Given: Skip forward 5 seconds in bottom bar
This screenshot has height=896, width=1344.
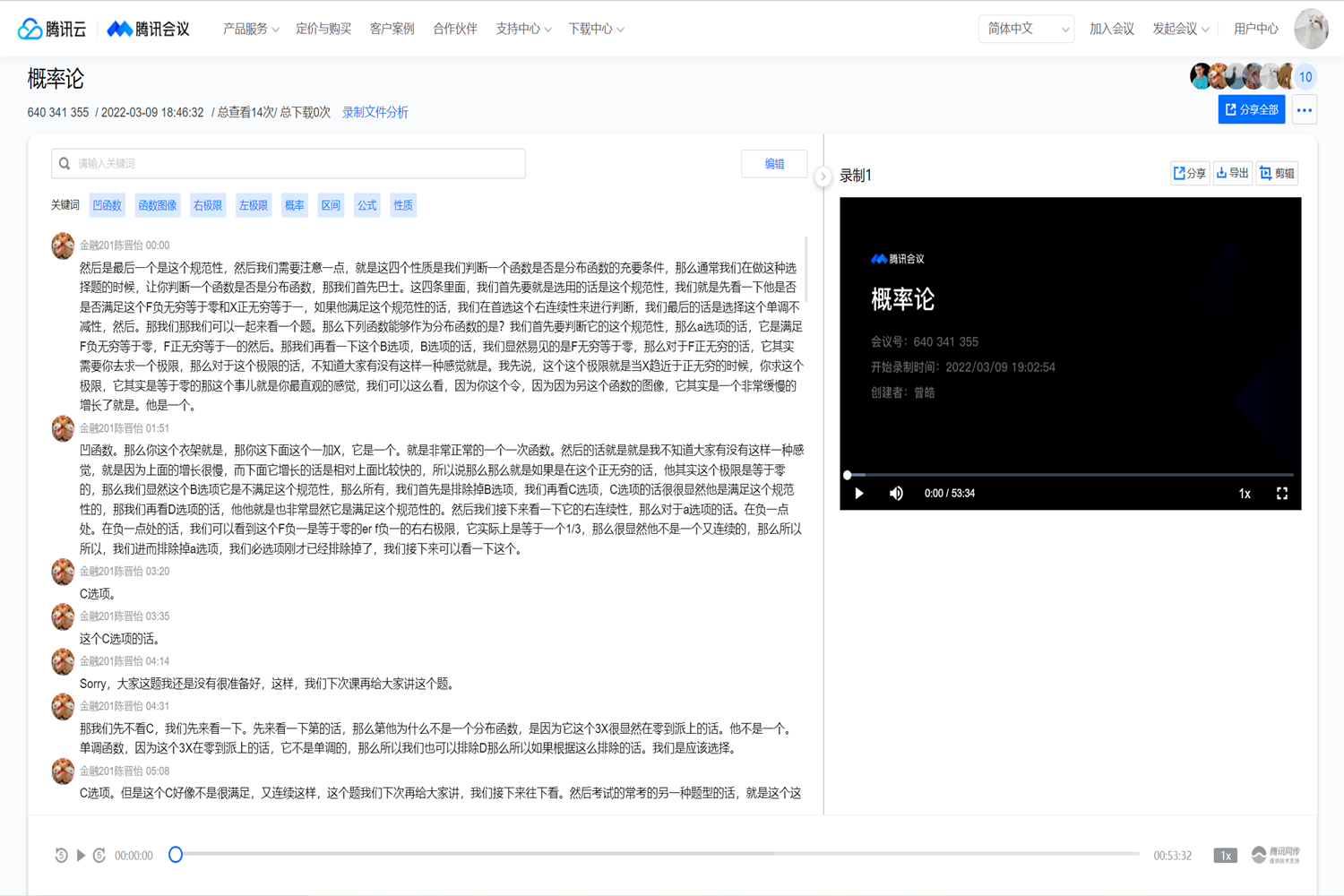Looking at the screenshot, I should [x=99, y=856].
